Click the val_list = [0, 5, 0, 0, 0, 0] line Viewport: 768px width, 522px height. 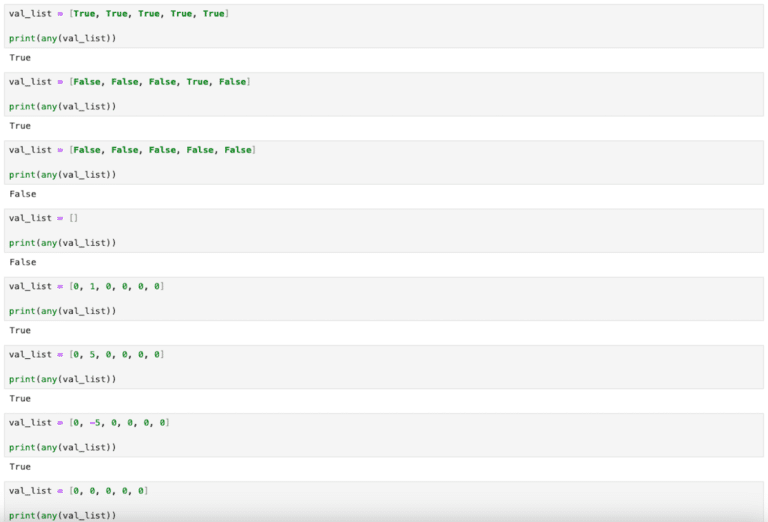pyautogui.click(x=86, y=354)
